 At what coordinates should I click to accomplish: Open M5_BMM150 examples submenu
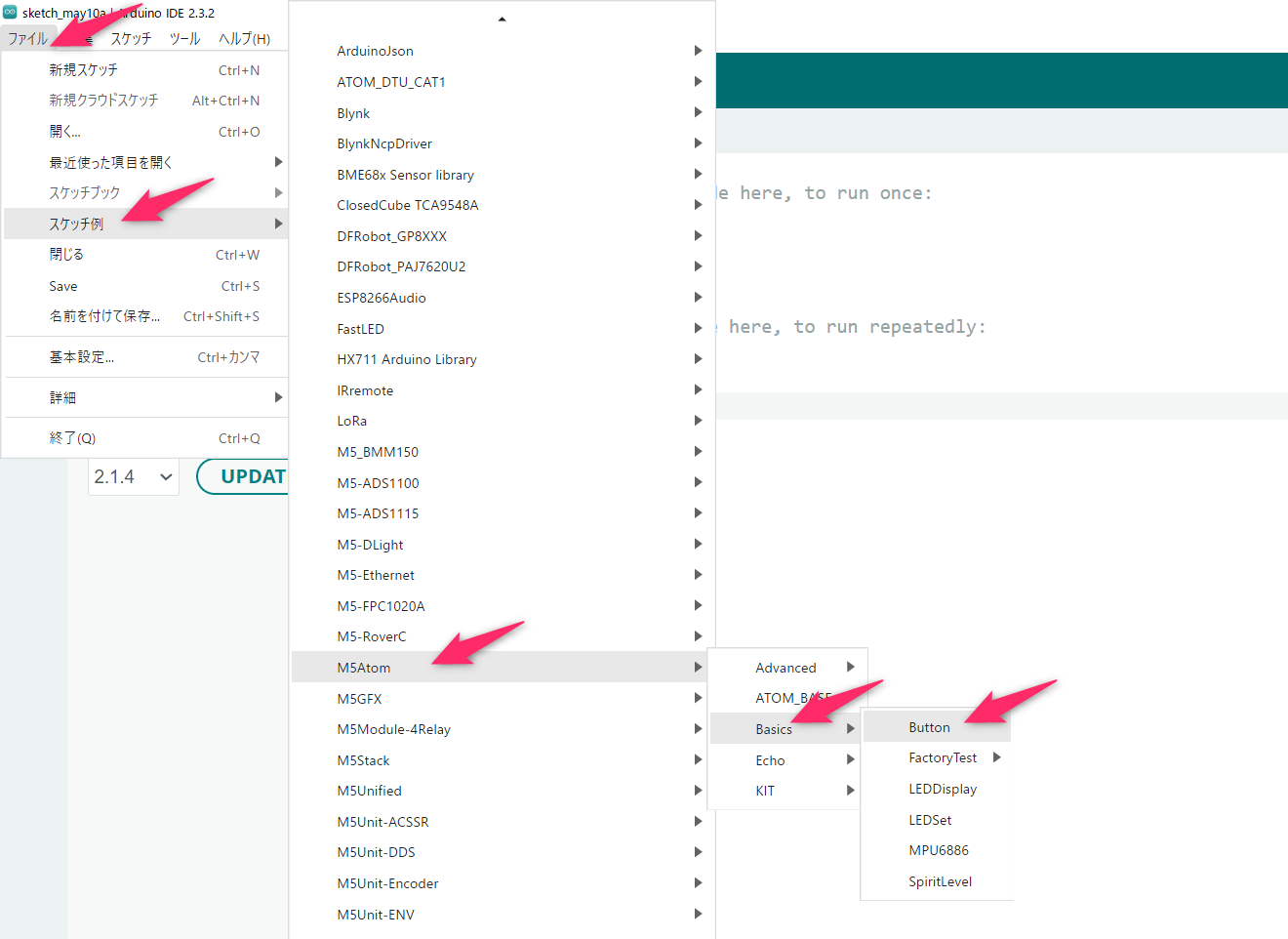point(502,452)
